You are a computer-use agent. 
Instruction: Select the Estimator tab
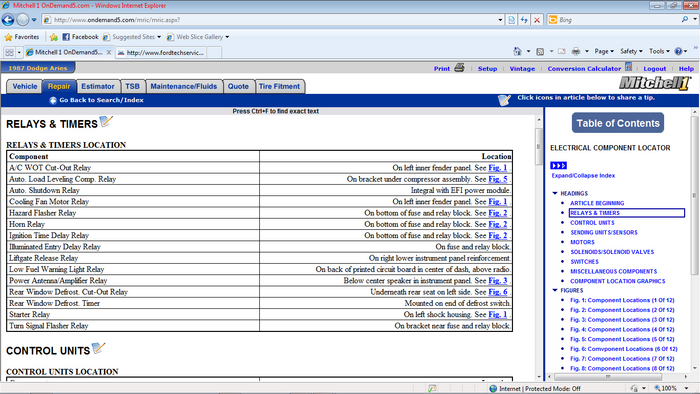point(98,87)
